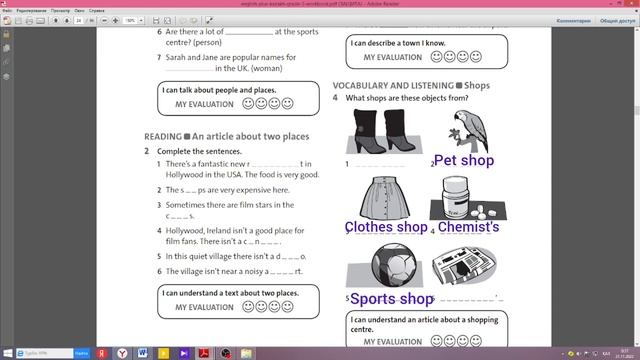Viewport: 640px width, 360px height.
Task: Click the page number input field
Action: tap(79, 20)
